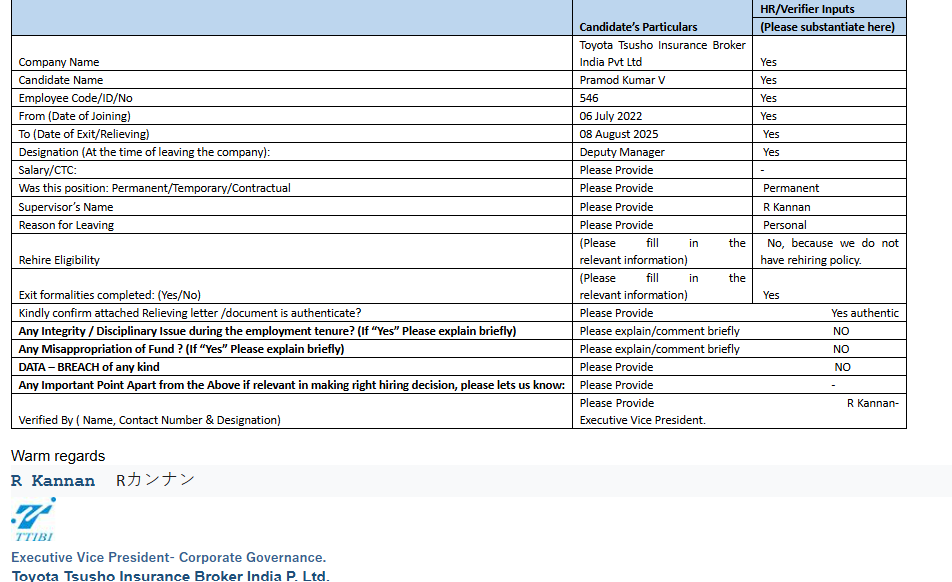This screenshot has height=582, width=952.
Task: Select 'Toyota Tsusho Insurance Broker India Pvt Ltd' cell
Action: point(662,53)
